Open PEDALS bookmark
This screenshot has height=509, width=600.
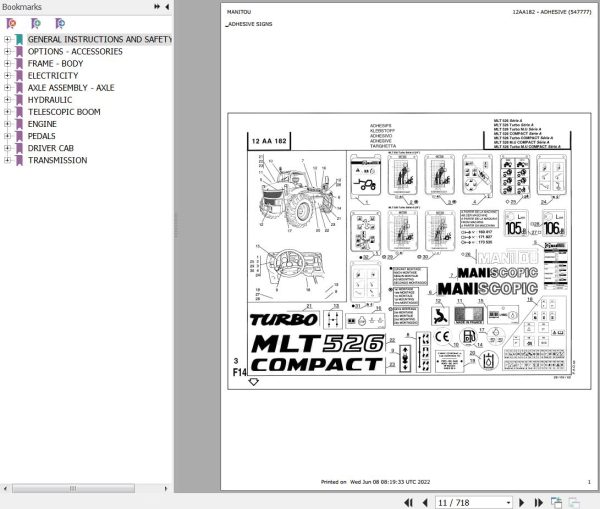point(41,136)
